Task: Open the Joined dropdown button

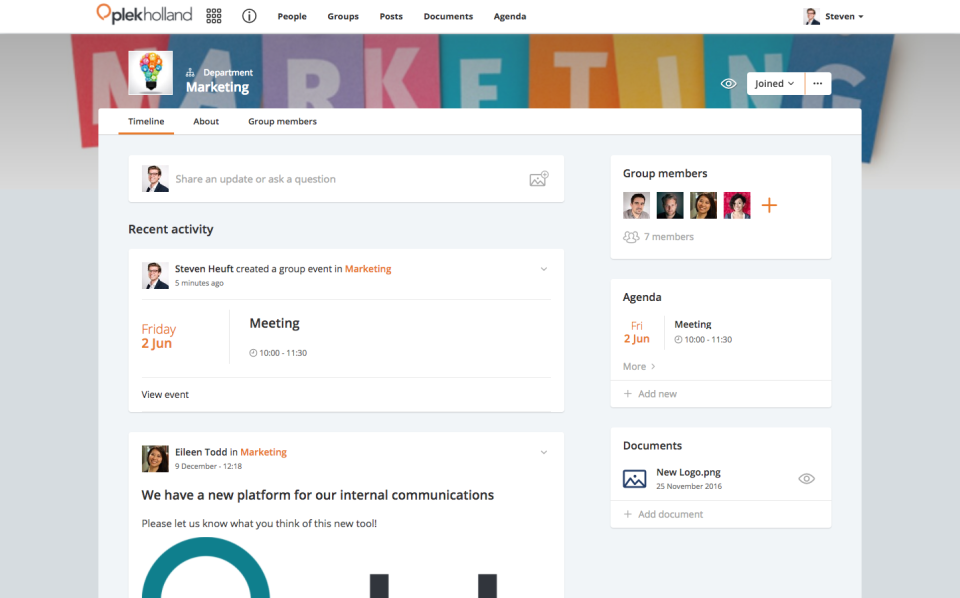Action: pyautogui.click(x=775, y=84)
